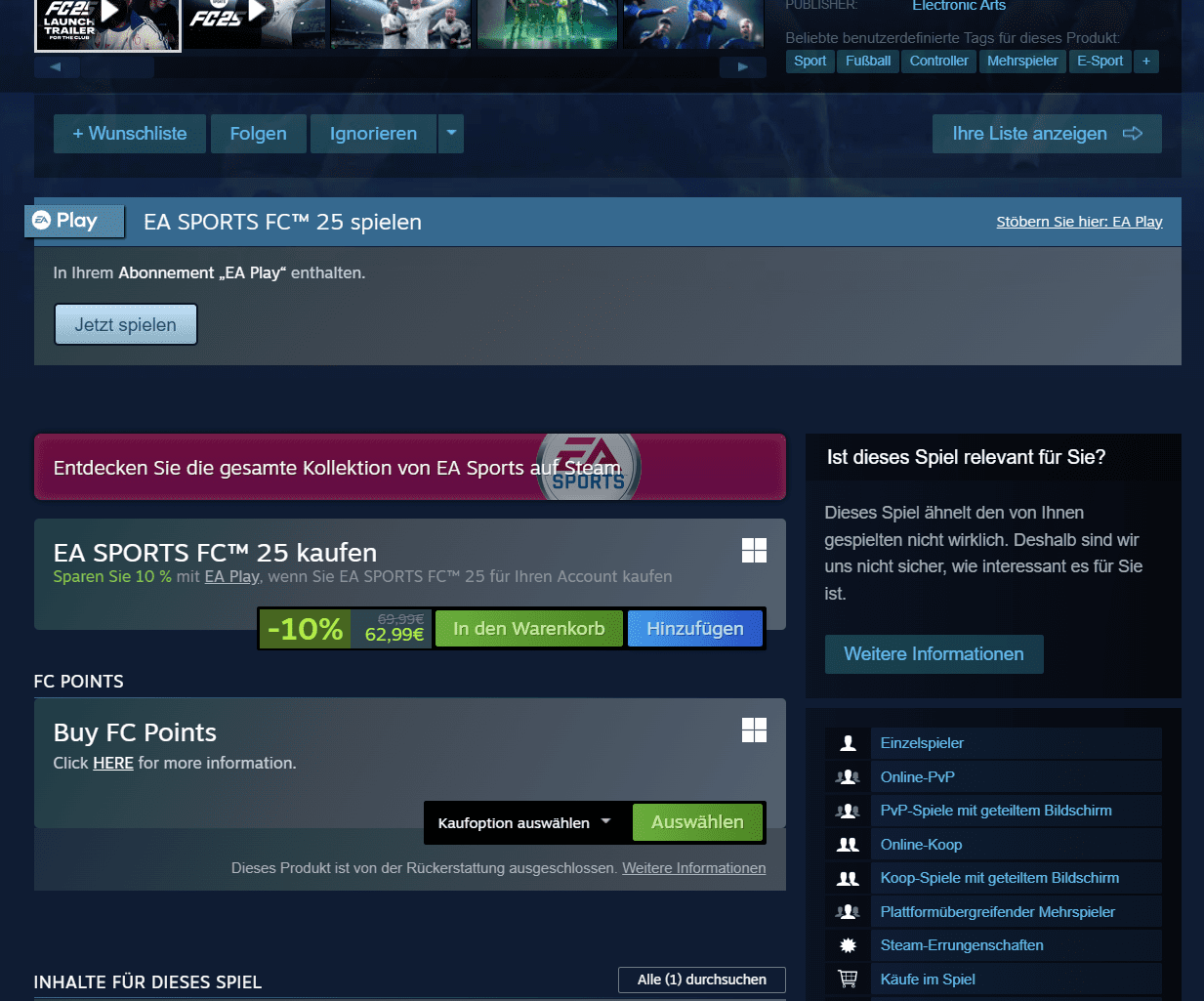Open the Online-Koop category link
This screenshot has width=1204, height=1001.
pyautogui.click(x=922, y=845)
